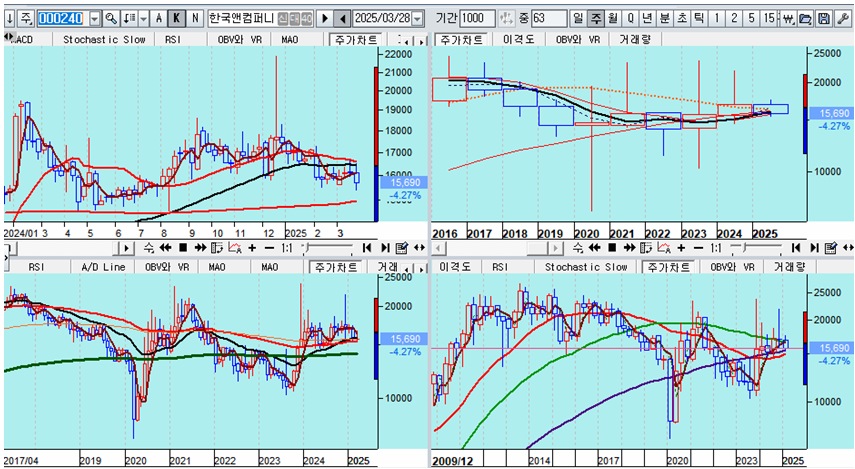Open the folder load icon in top toolbar
Screen dimensions: 855x469
[x=805, y=19]
